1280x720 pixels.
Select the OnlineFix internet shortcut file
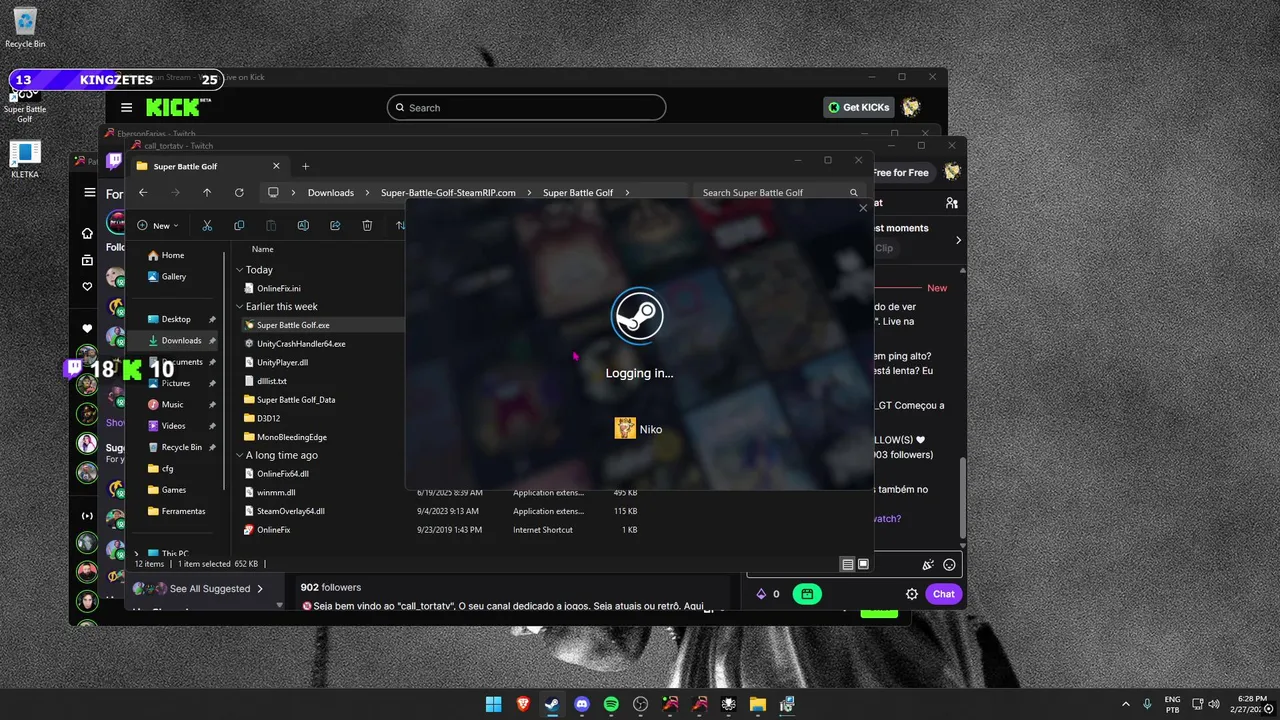tap(273, 530)
